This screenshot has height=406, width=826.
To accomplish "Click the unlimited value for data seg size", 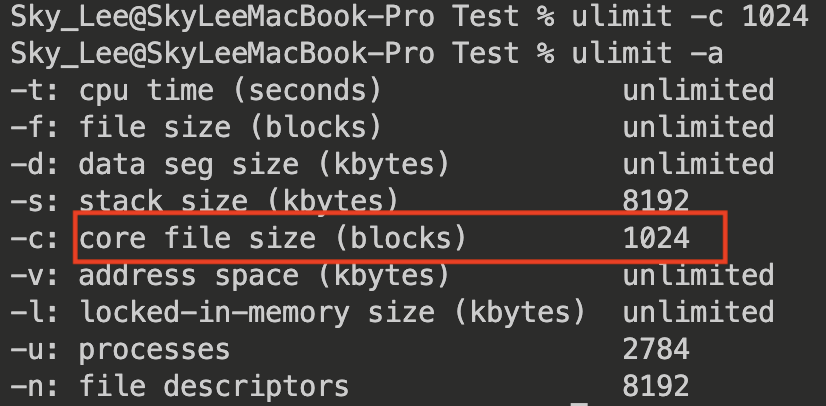I will [x=698, y=163].
